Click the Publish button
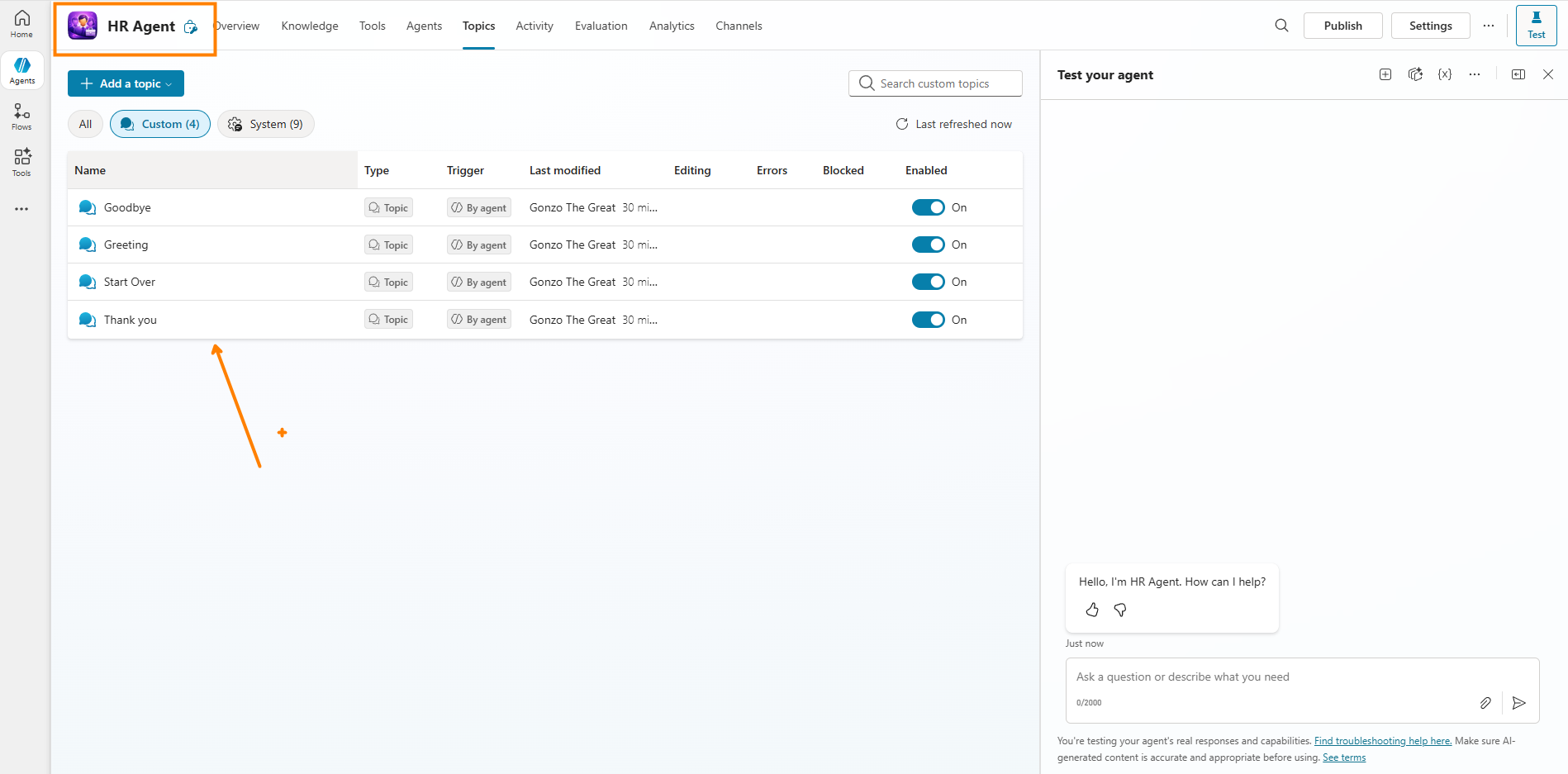The image size is (1568, 774). (x=1342, y=26)
